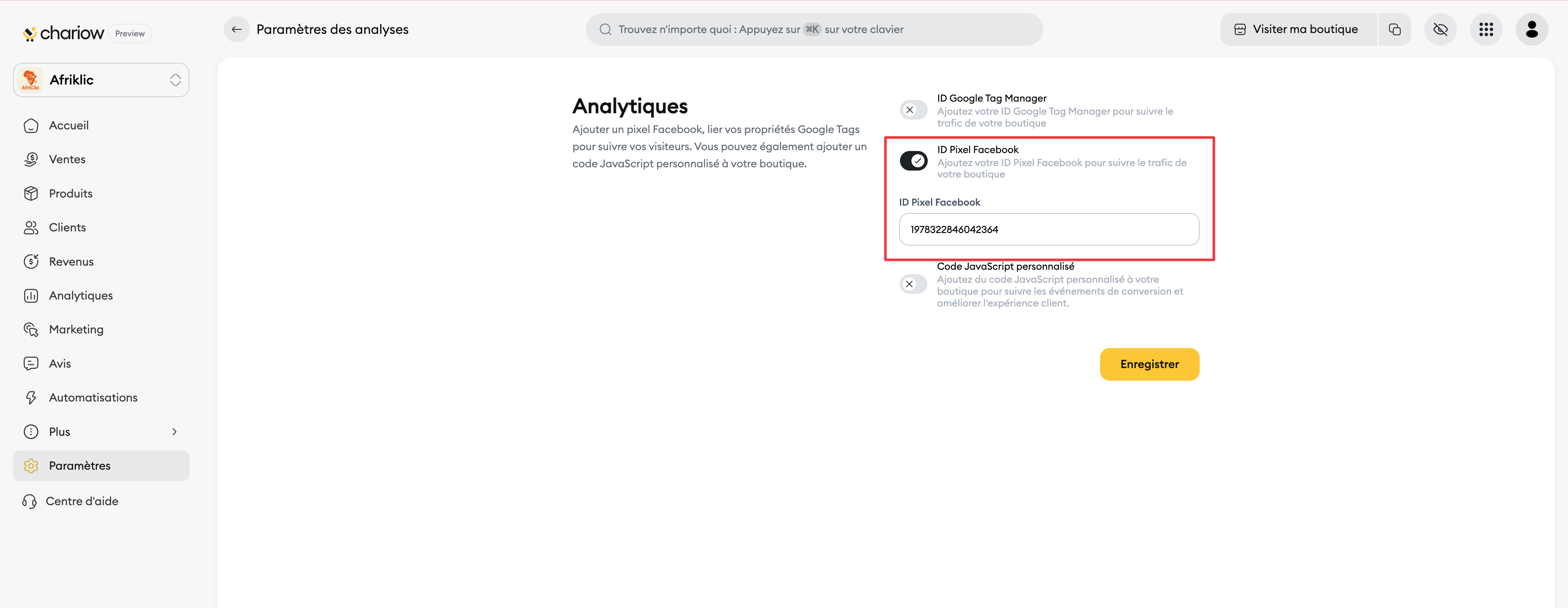Image resolution: width=1568 pixels, height=608 pixels.
Task: Click the Ventes coin icon in sidebar
Action: (31, 159)
